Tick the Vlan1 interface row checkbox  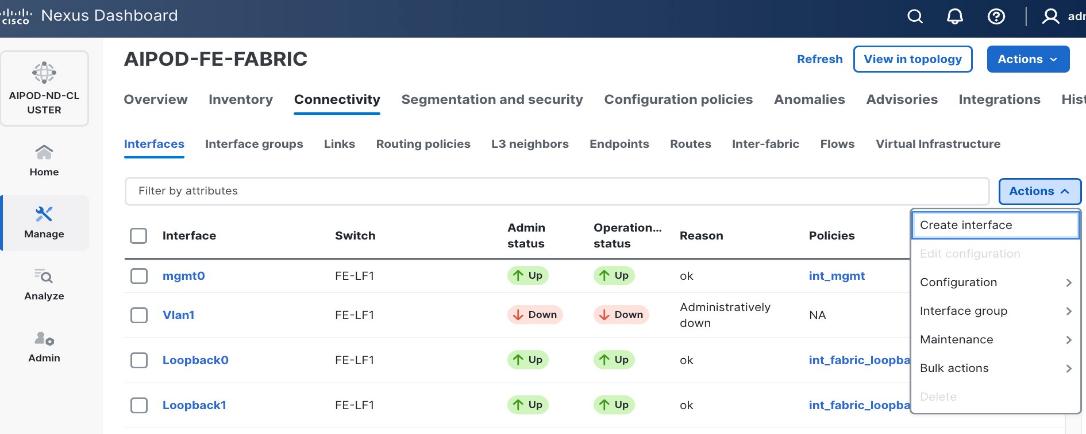coord(140,315)
